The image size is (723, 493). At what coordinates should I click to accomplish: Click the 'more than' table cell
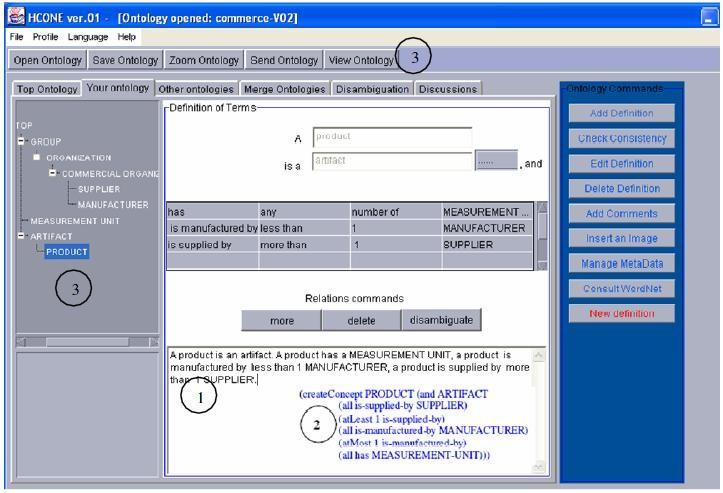304,245
